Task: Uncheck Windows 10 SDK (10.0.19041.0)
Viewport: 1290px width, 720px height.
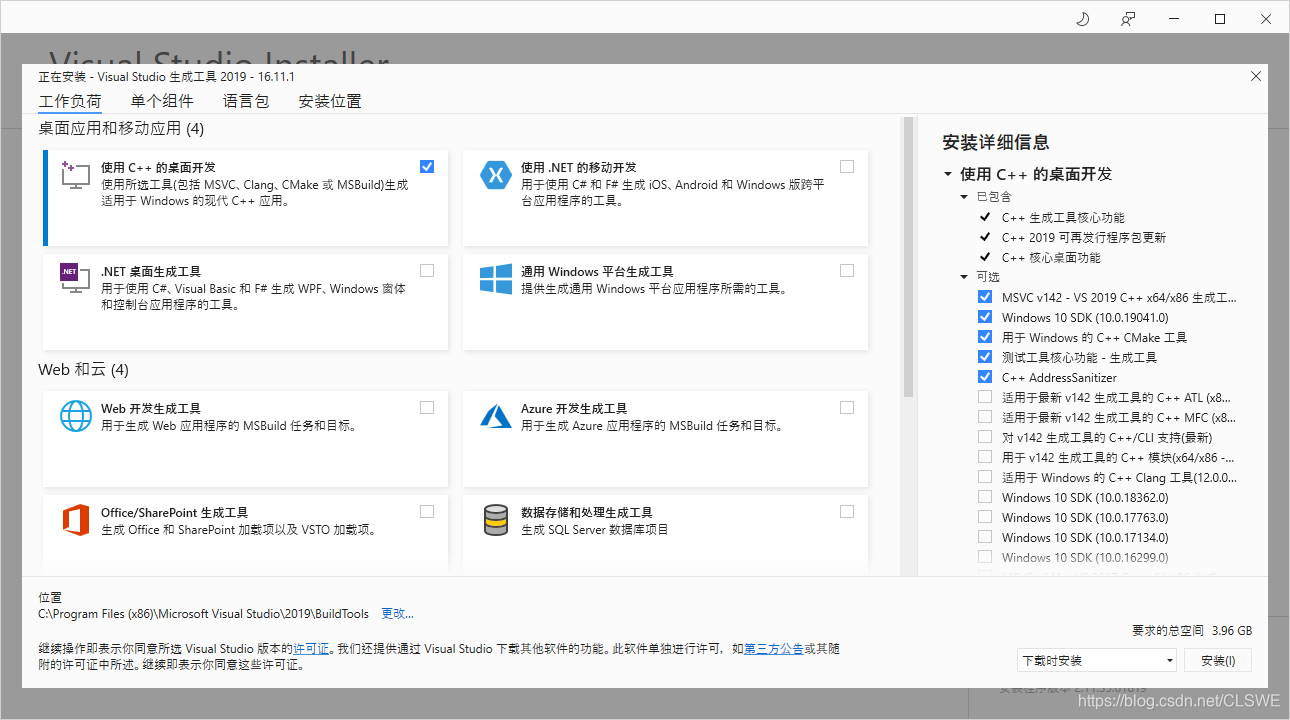Action: point(985,317)
